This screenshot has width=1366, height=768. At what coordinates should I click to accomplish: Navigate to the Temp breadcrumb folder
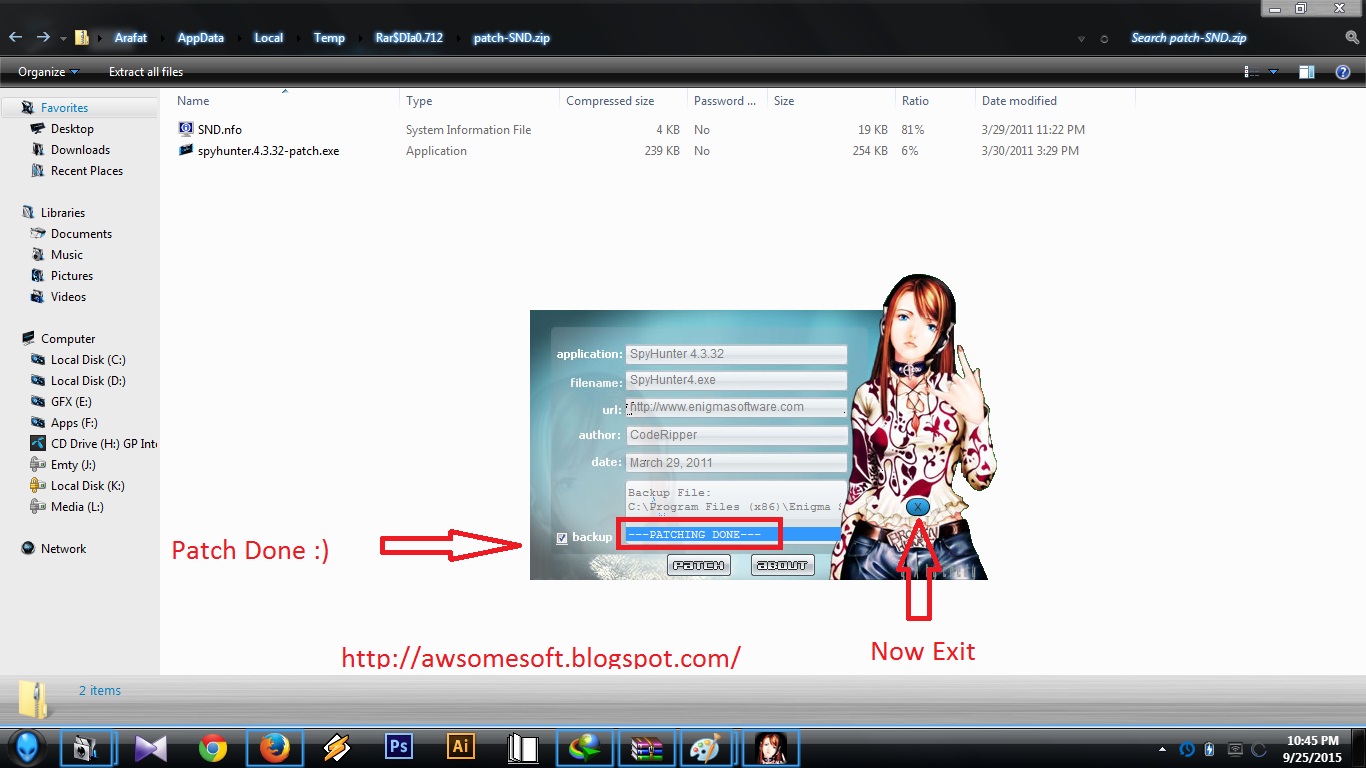(x=329, y=38)
